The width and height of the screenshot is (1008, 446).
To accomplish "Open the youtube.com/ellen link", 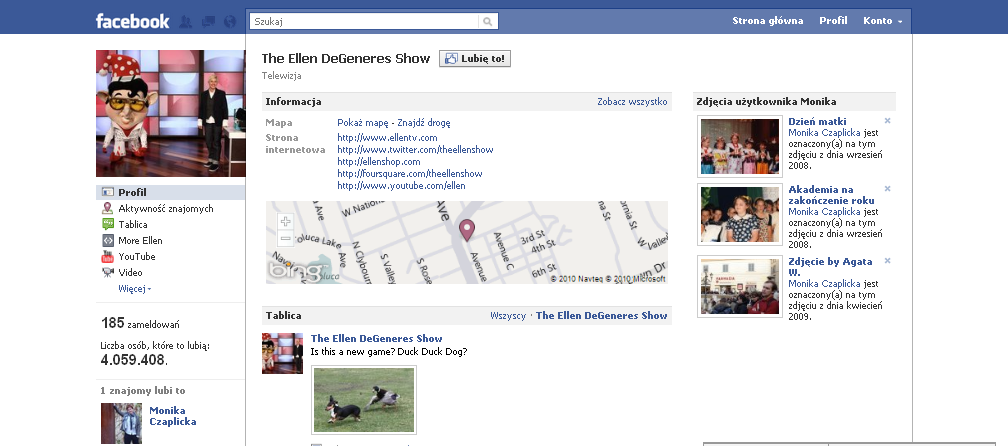I will click(401, 186).
